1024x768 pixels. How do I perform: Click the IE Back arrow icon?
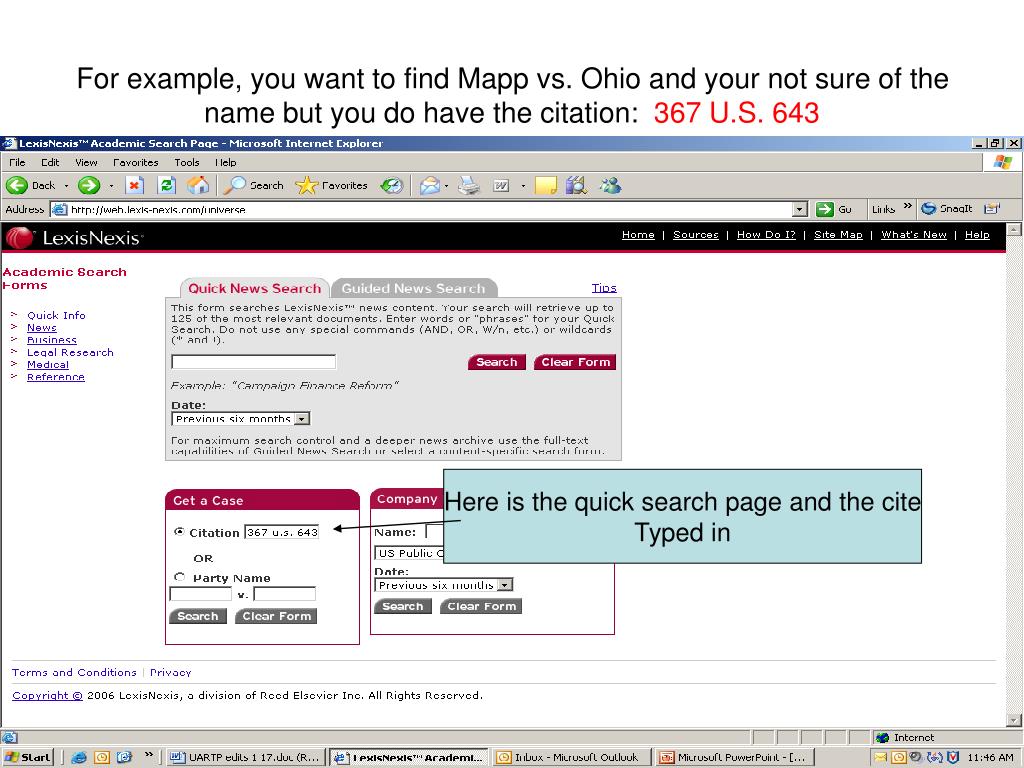coord(17,185)
